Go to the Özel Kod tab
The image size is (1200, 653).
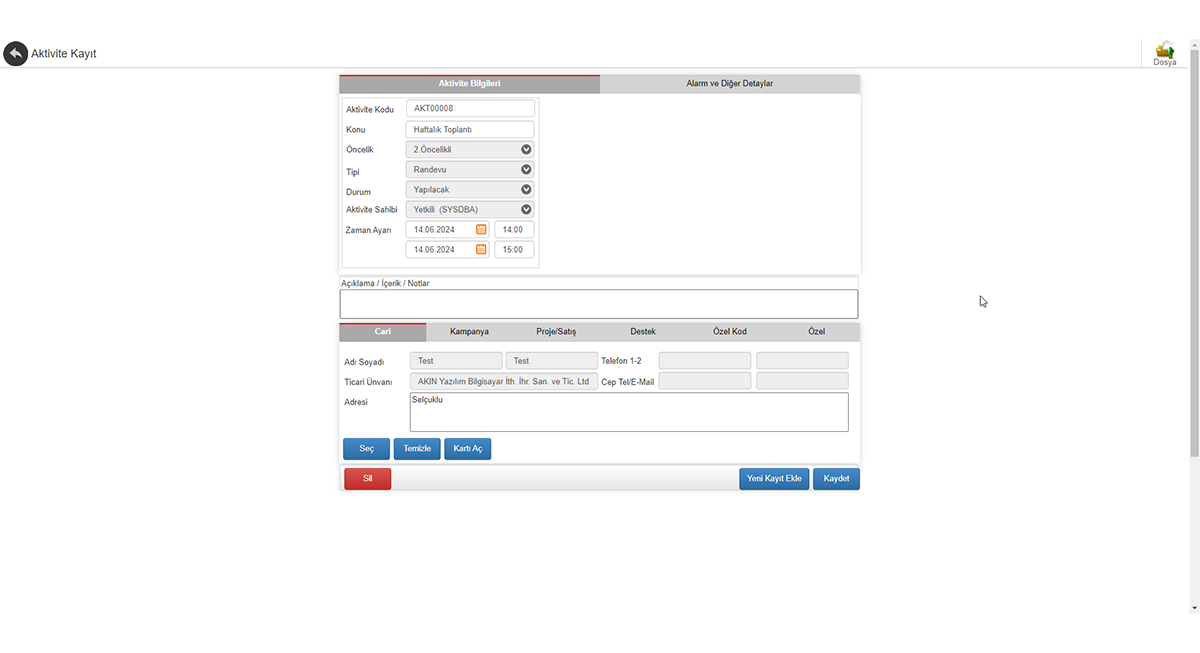(729, 332)
